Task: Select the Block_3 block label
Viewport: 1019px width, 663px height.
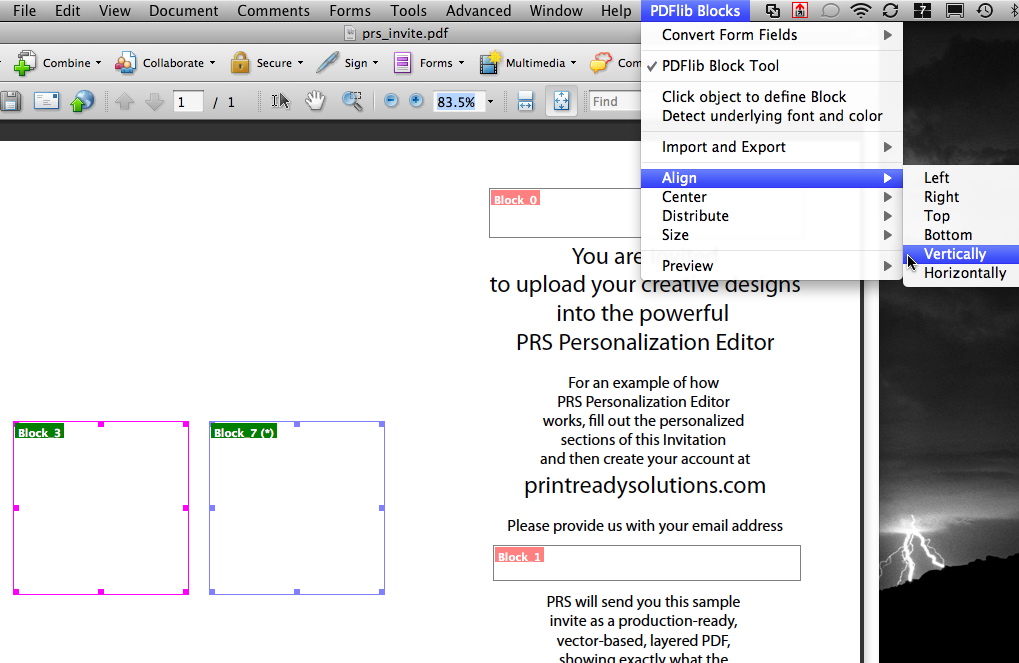Action: click(x=39, y=432)
